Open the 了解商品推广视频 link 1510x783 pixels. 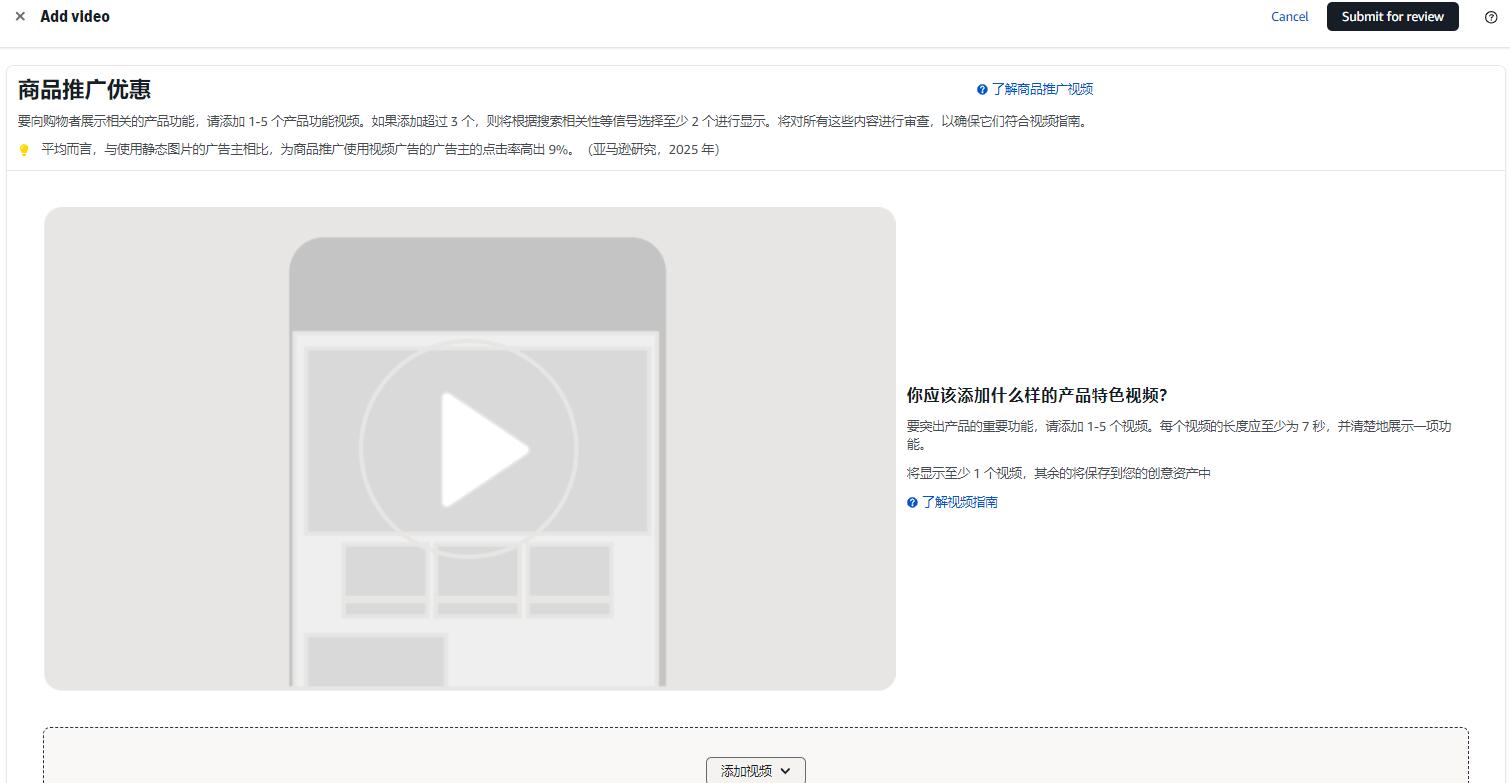point(1042,89)
